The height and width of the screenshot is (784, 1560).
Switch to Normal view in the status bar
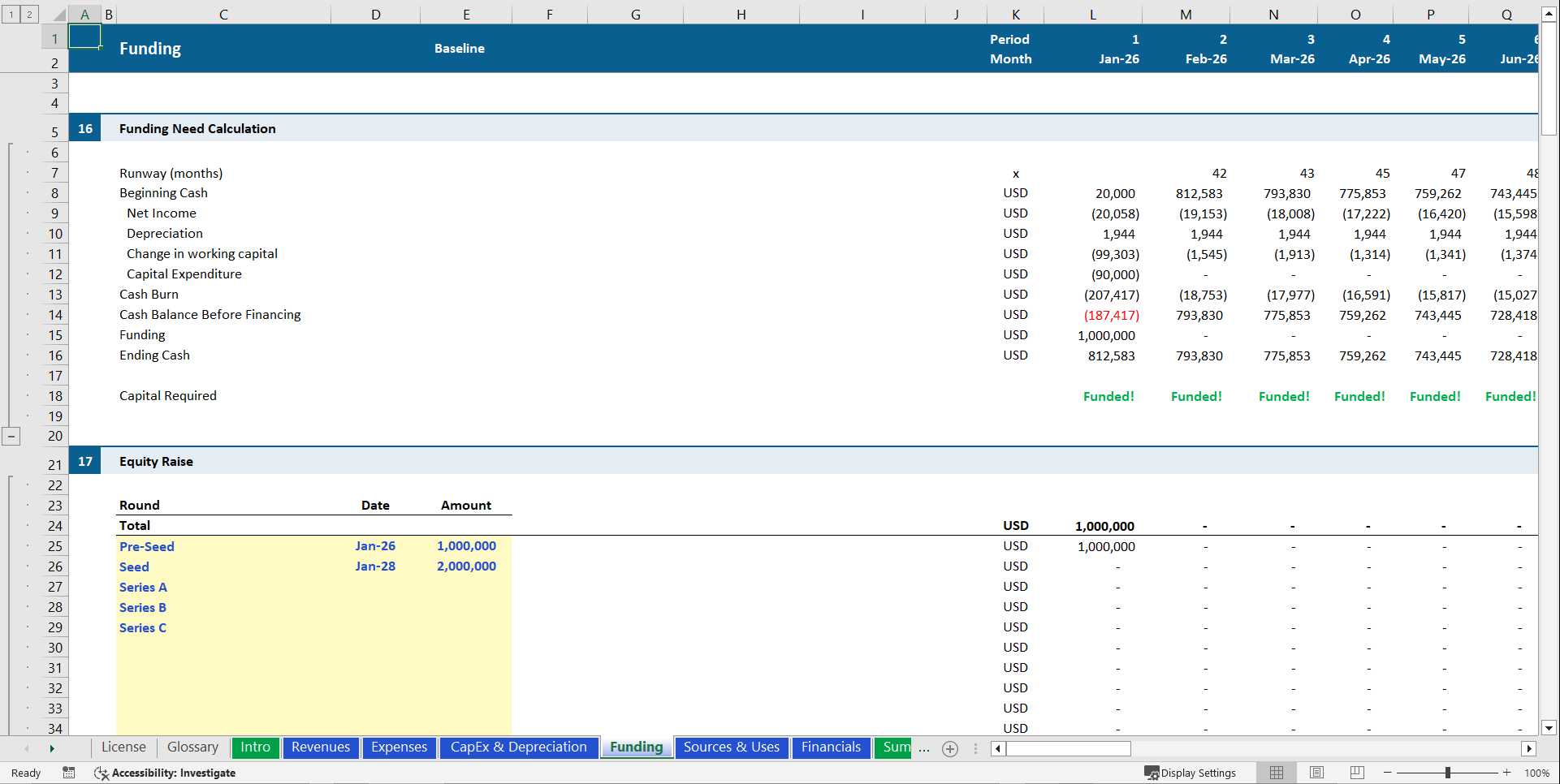(x=1276, y=773)
